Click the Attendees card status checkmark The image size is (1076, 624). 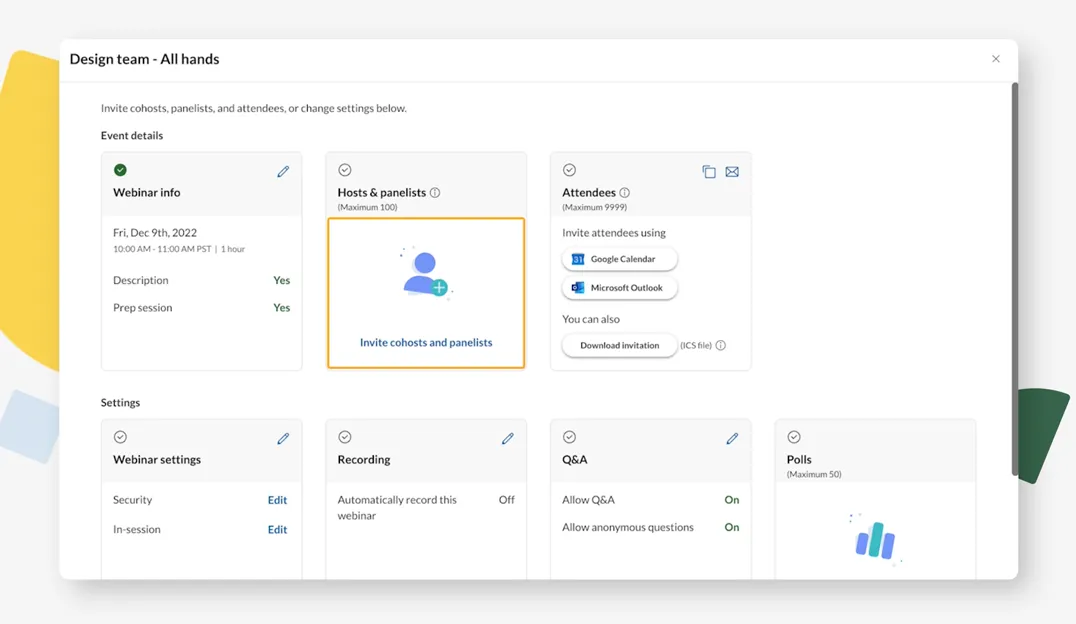coord(569,170)
